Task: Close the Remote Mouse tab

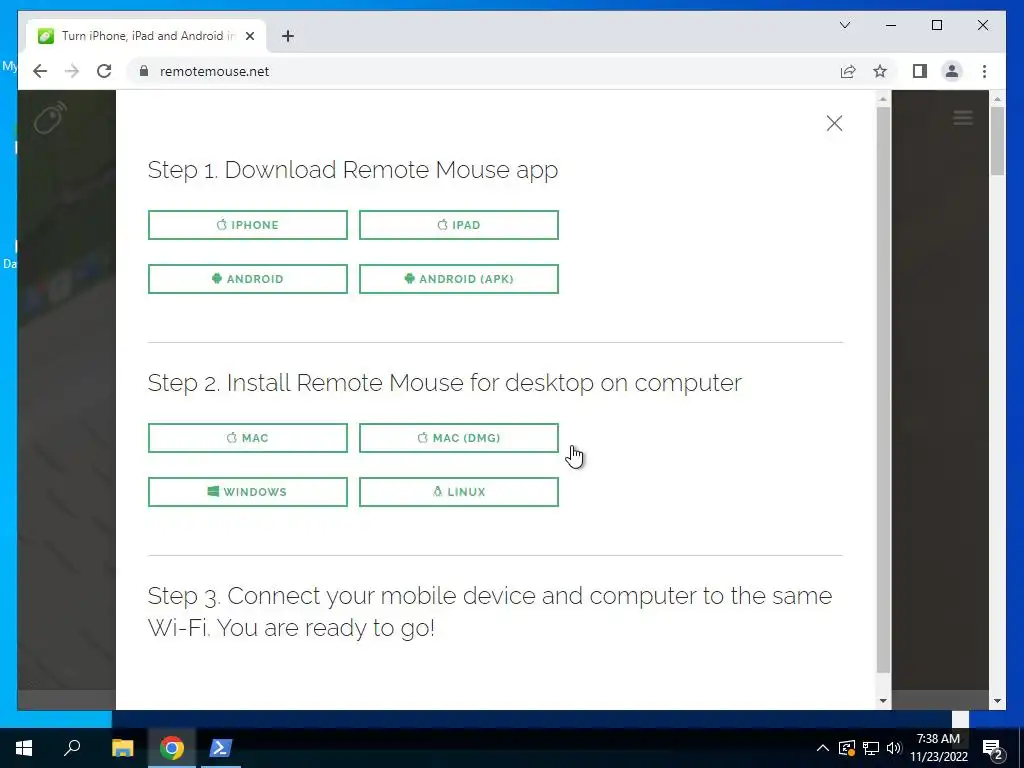Action: tap(249, 36)
